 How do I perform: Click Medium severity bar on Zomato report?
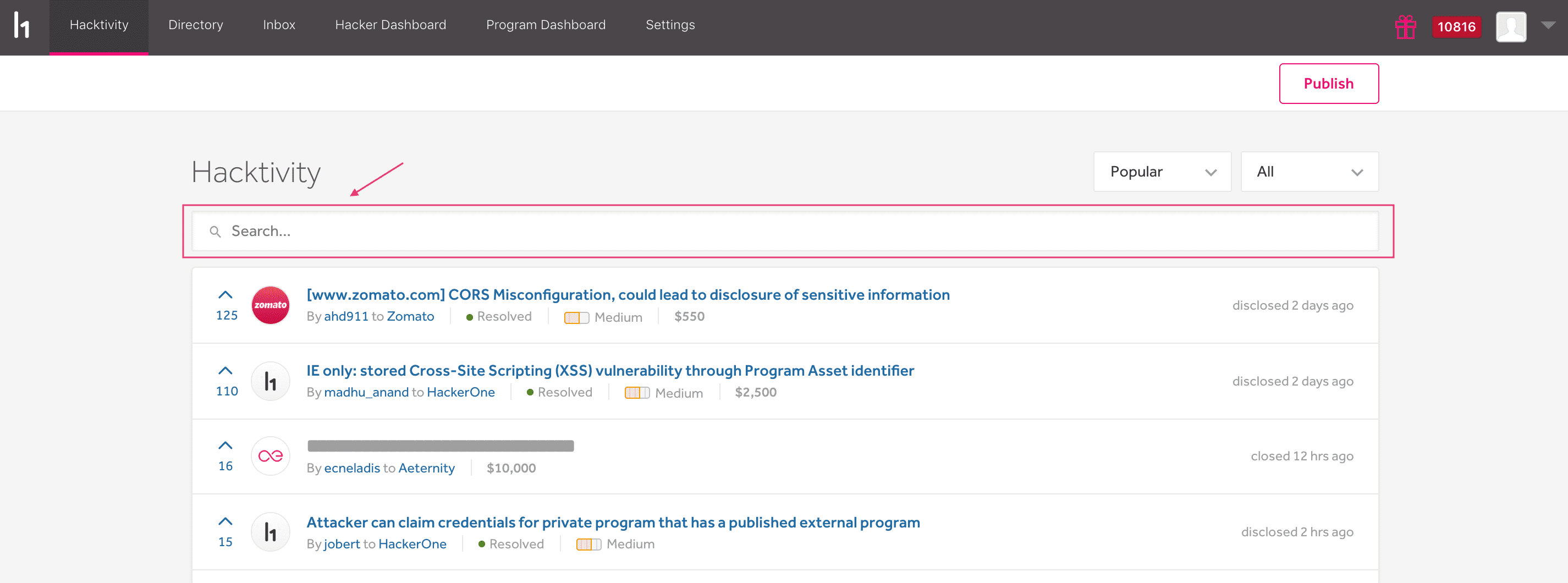[576, 318]
